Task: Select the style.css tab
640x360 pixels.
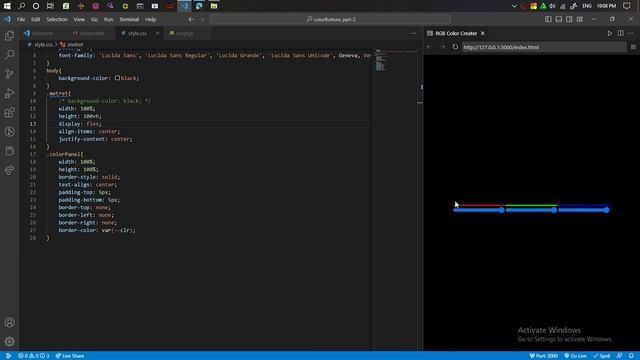Action: tap(137, 33)
